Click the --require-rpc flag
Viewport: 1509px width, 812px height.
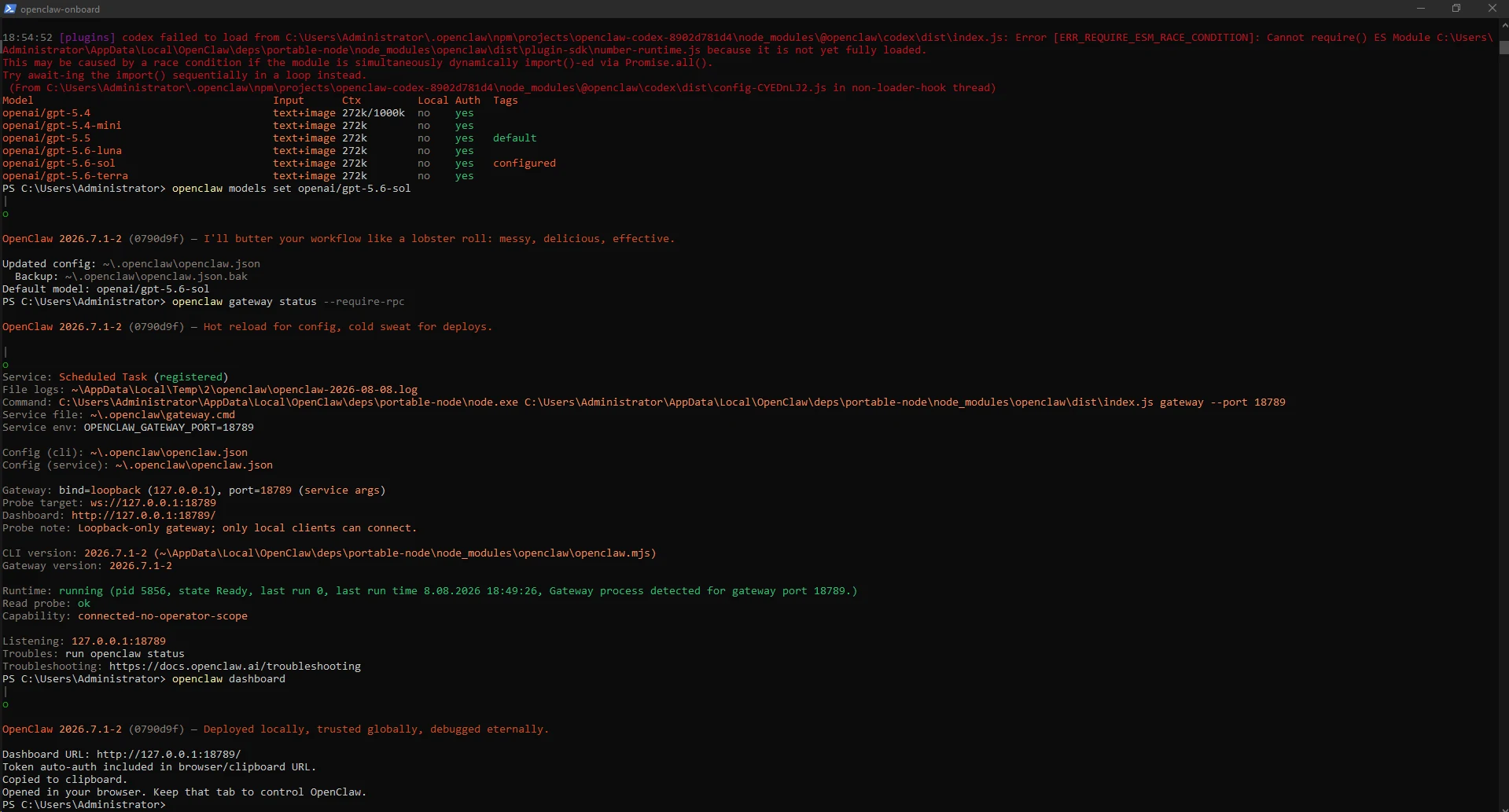click(x=364, y=302)
